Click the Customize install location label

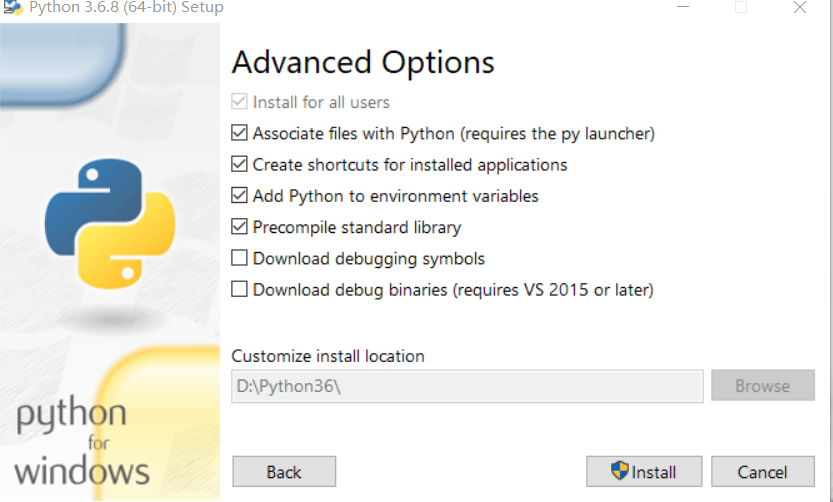click(328, 356)
